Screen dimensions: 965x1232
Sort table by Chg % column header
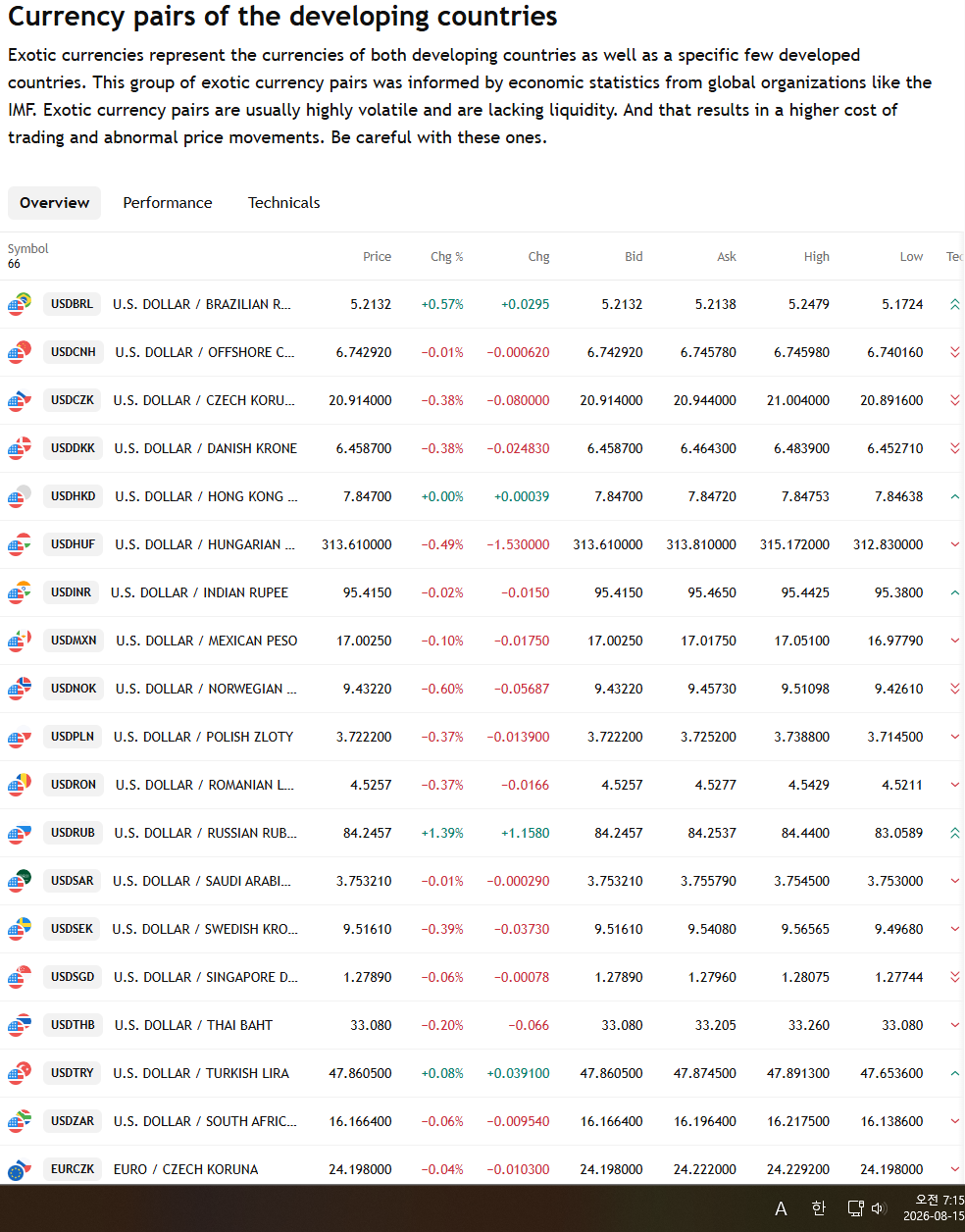(x=447, y=257)
